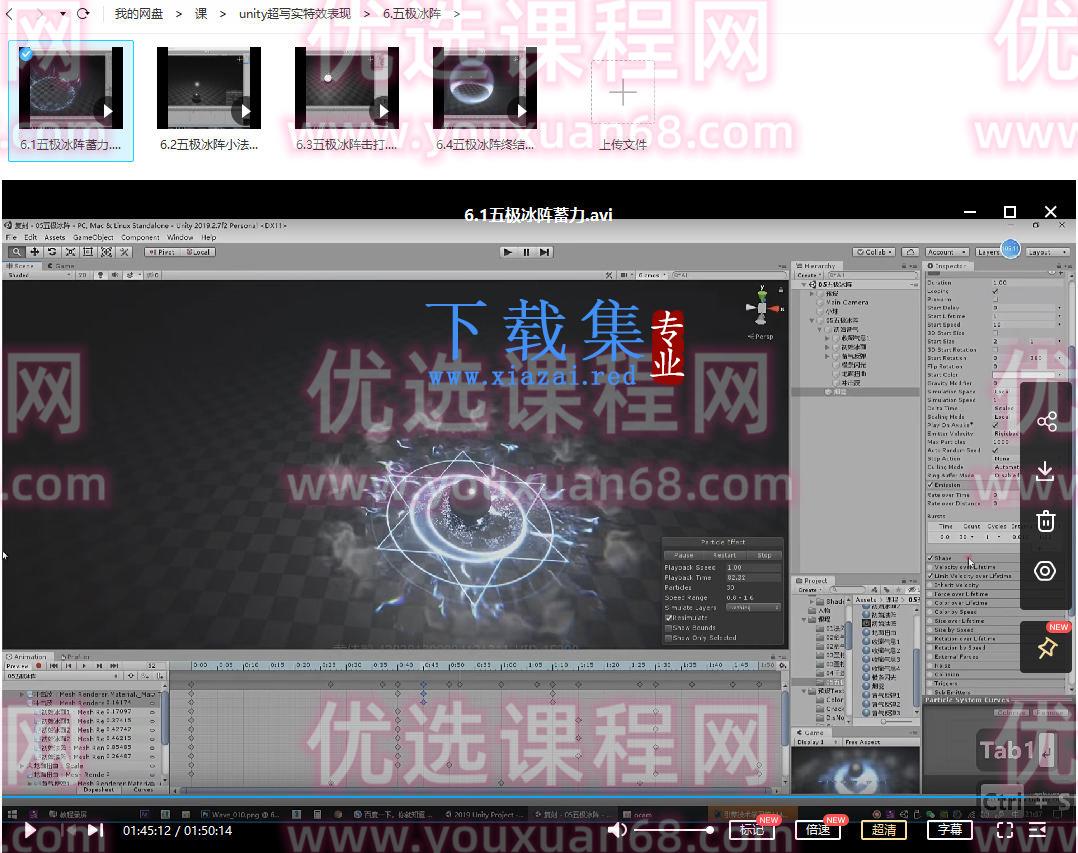Image resolution: width=1078 pixels, height=853 pixels.
Task: Open the 6.2五极冰阵小法 video thumbnail
Action: click(x=209, y=88)
